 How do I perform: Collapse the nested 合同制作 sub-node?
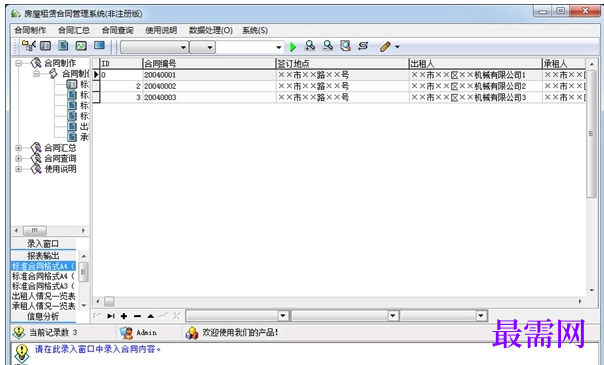click(x=36, y=74)
